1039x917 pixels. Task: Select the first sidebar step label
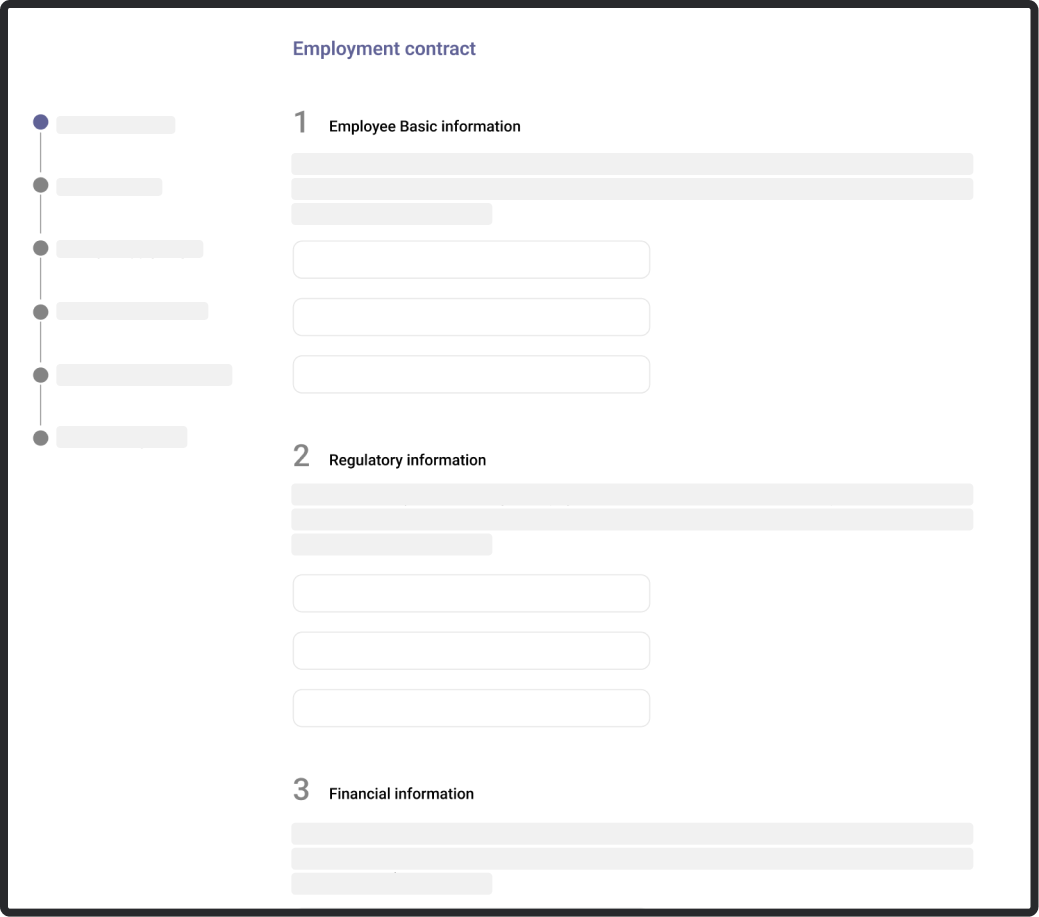tap(116, 124)
